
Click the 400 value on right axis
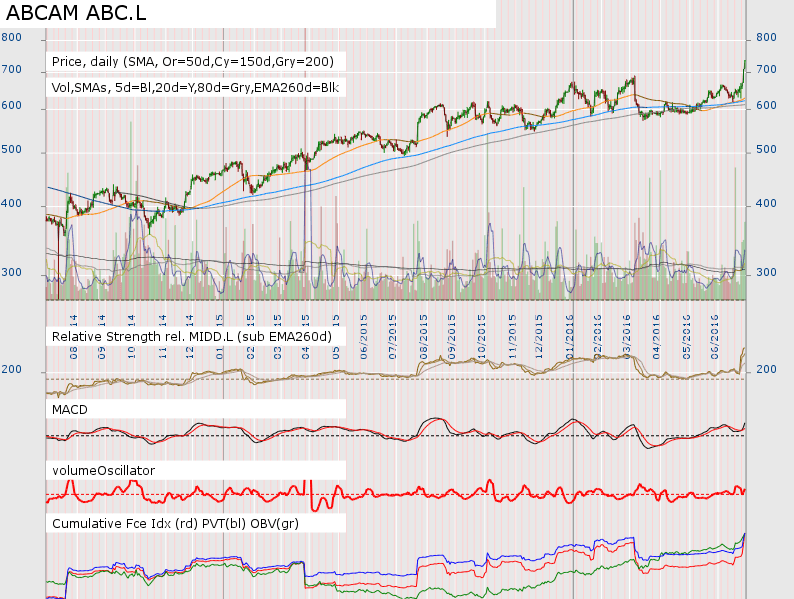[x=766, y=204]
